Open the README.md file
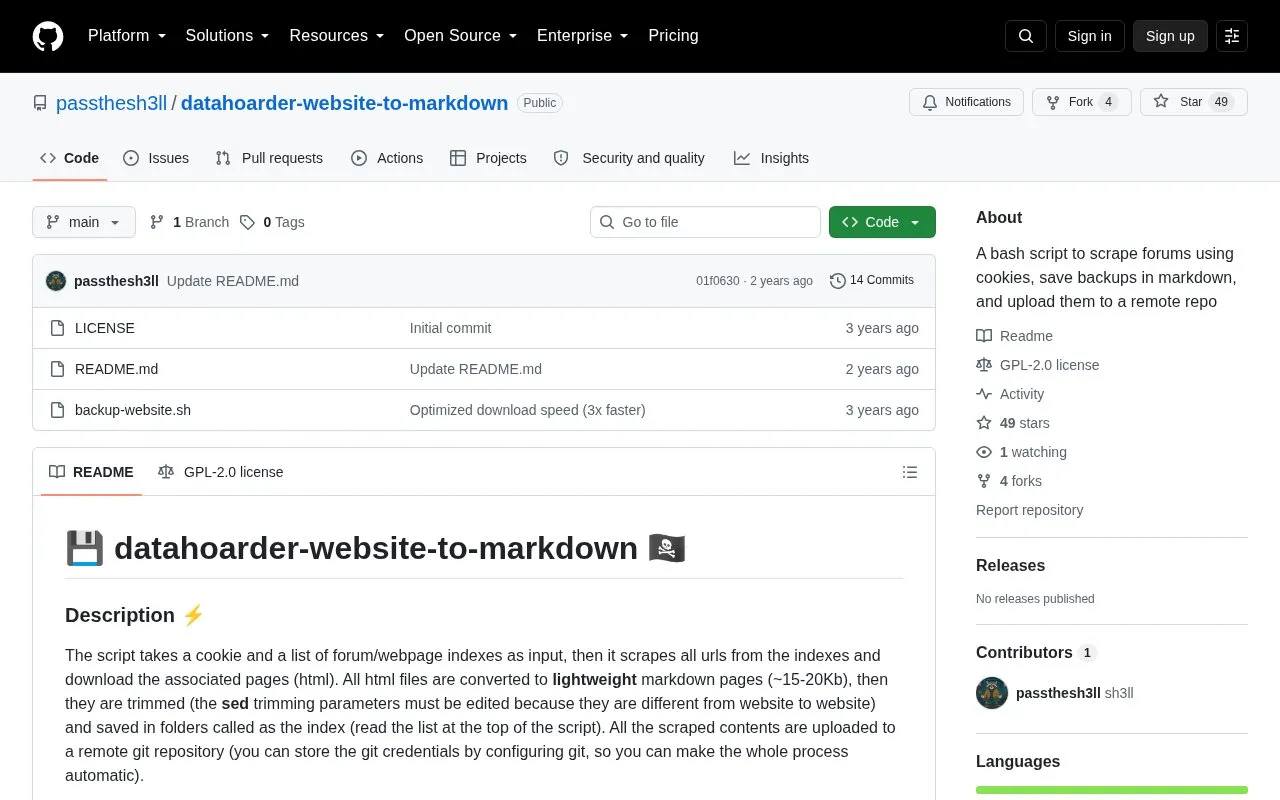Viewport: 1280px width, 800px height. click(116, 369)
